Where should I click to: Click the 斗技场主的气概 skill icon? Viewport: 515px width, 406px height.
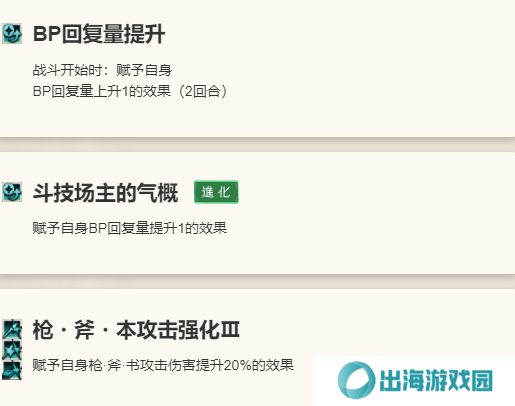(x=12, y=192)
